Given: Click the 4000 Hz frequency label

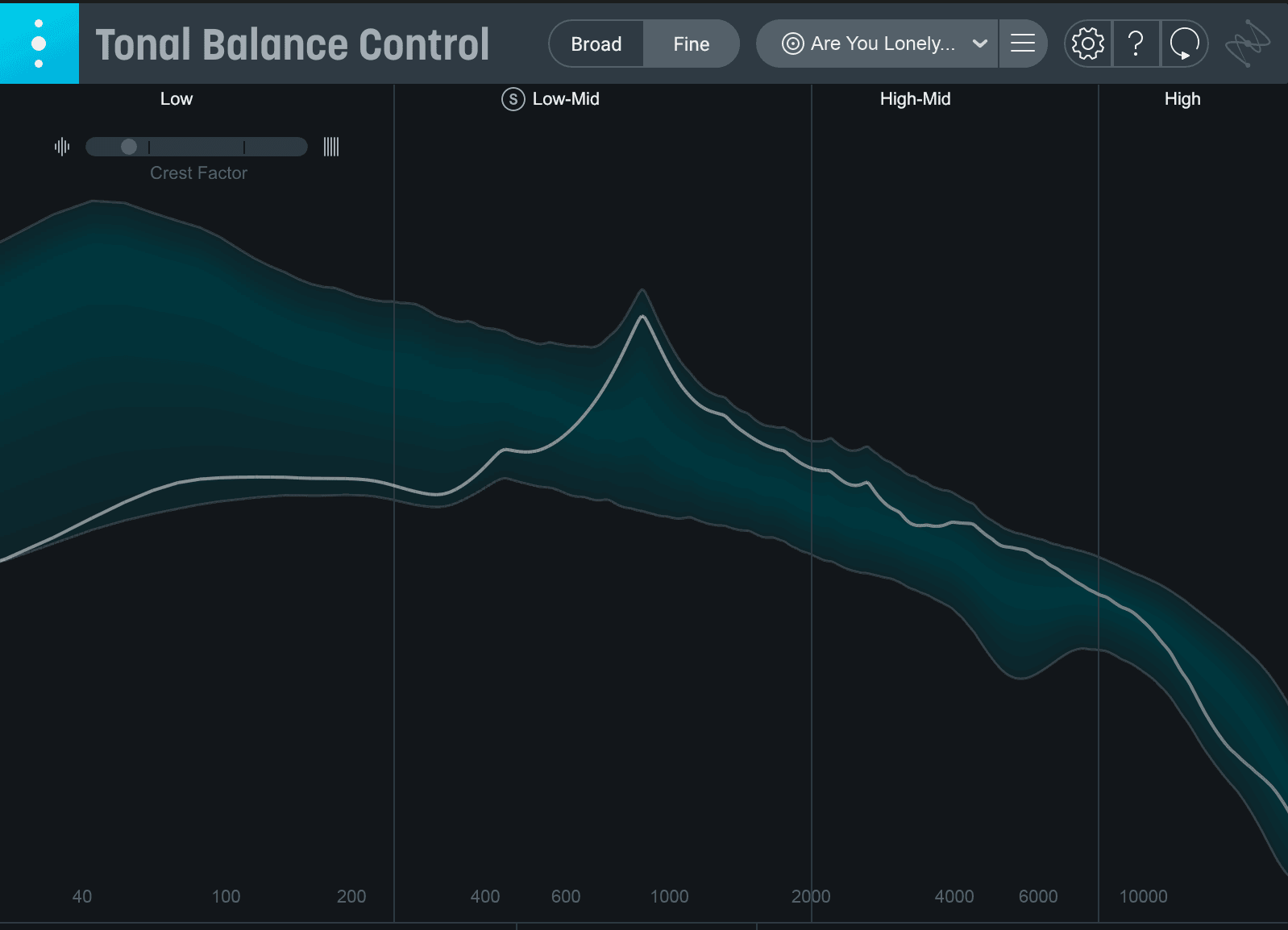Looking at the screenshot, I should [x=954, y=896].
